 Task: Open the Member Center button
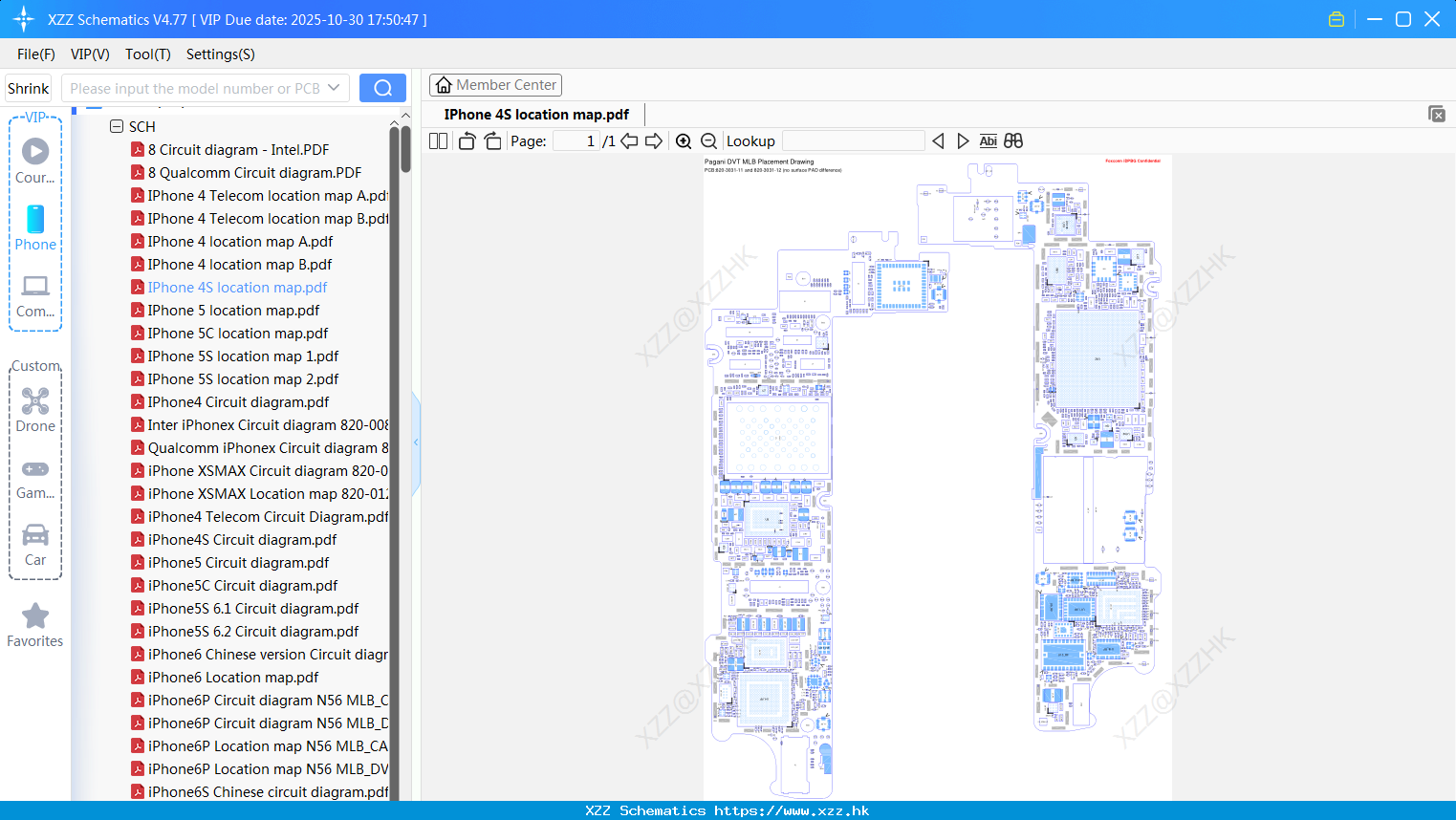495,85
